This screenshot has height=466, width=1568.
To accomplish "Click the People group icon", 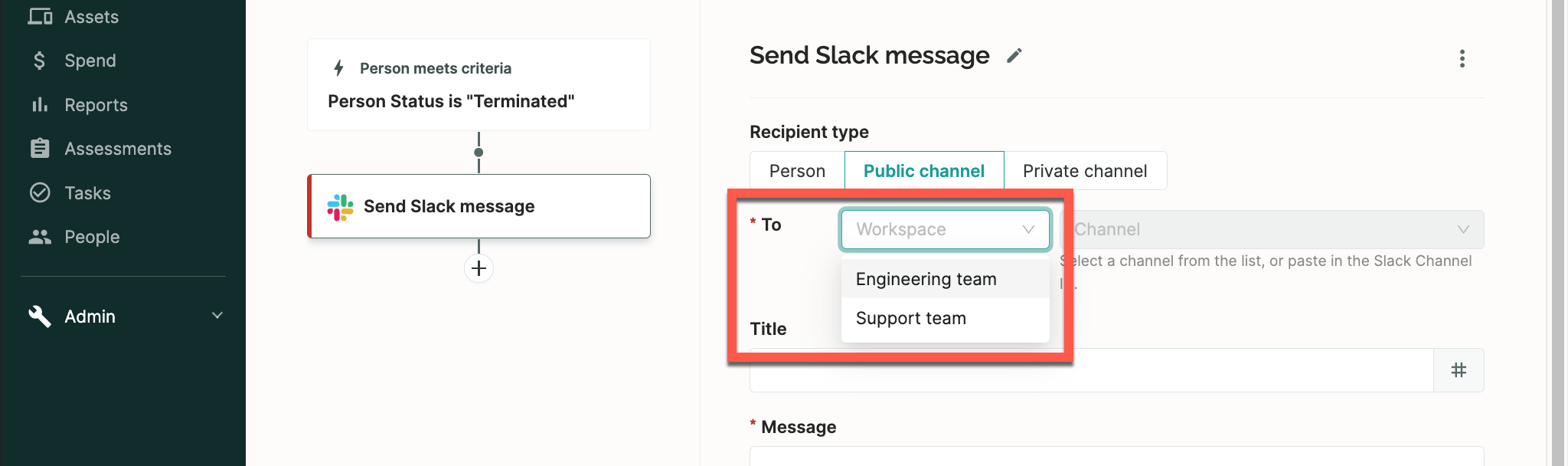I will point(40,237).
